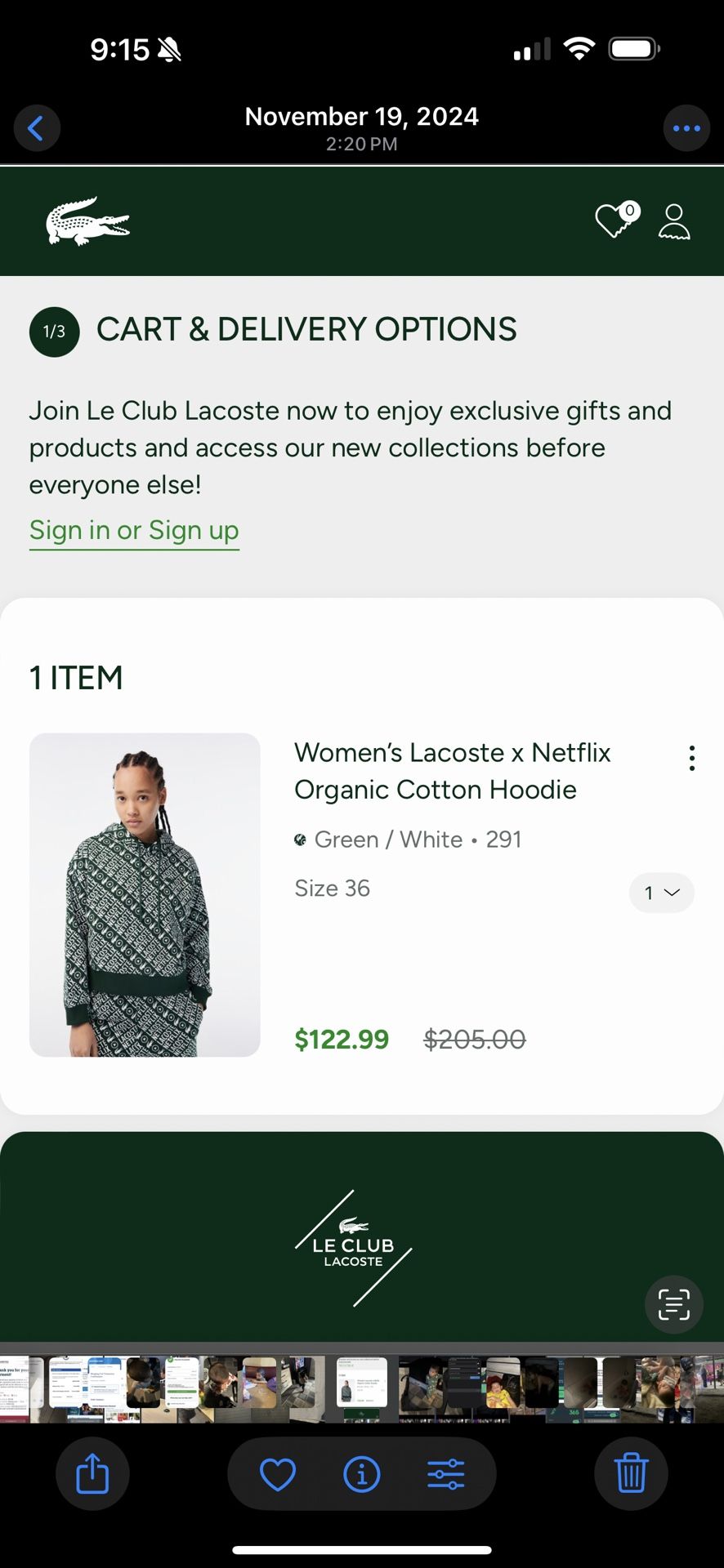
Task: Click the Sign in or Sign up link
Action: click(x=134, y=531)
